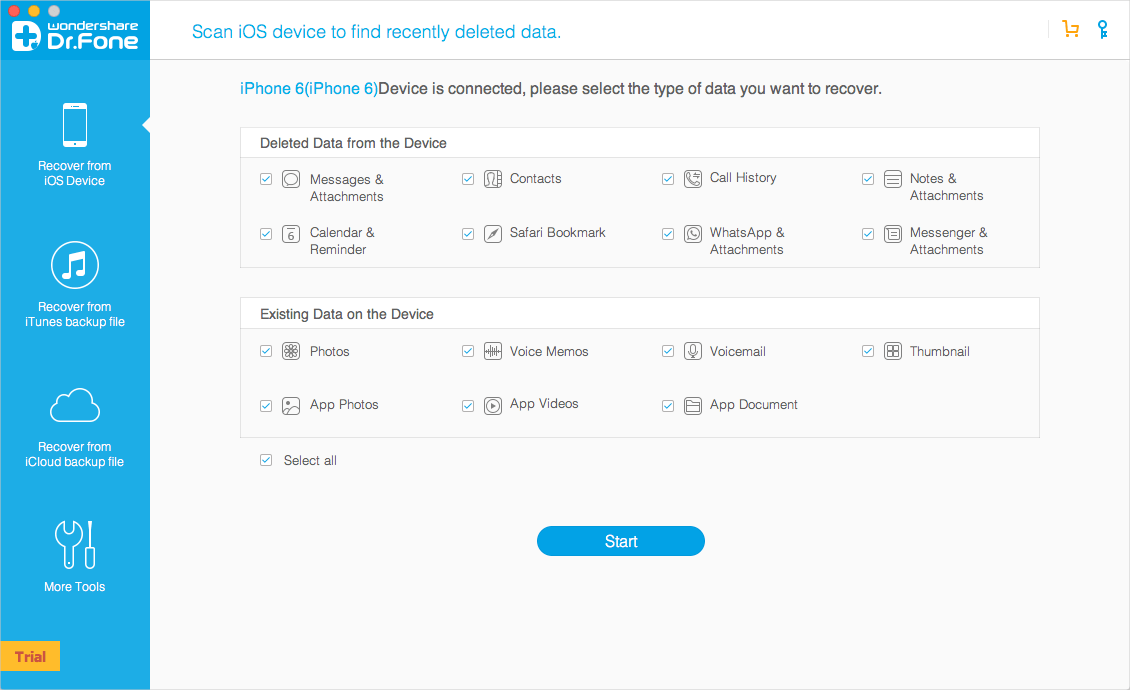Open the cloud iCloud backup recovery icon
1130x690 pixels.
pyautogui.click(x=75, y=405)
